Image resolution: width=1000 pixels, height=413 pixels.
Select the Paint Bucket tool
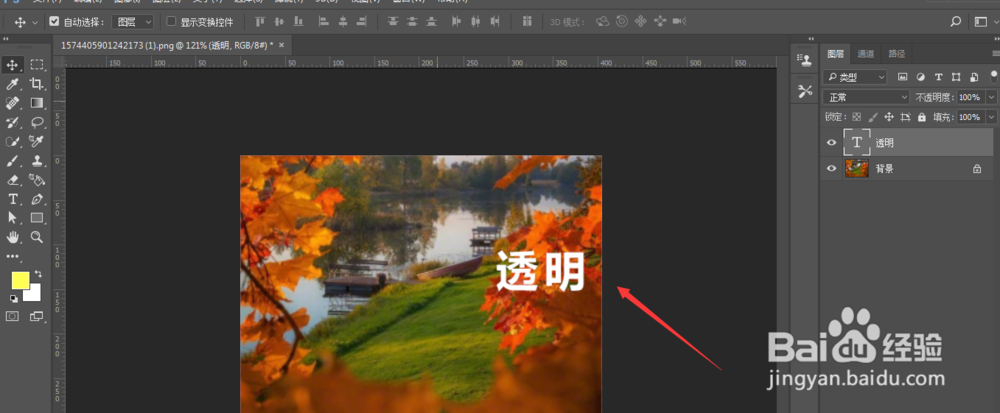pos(37,179)
